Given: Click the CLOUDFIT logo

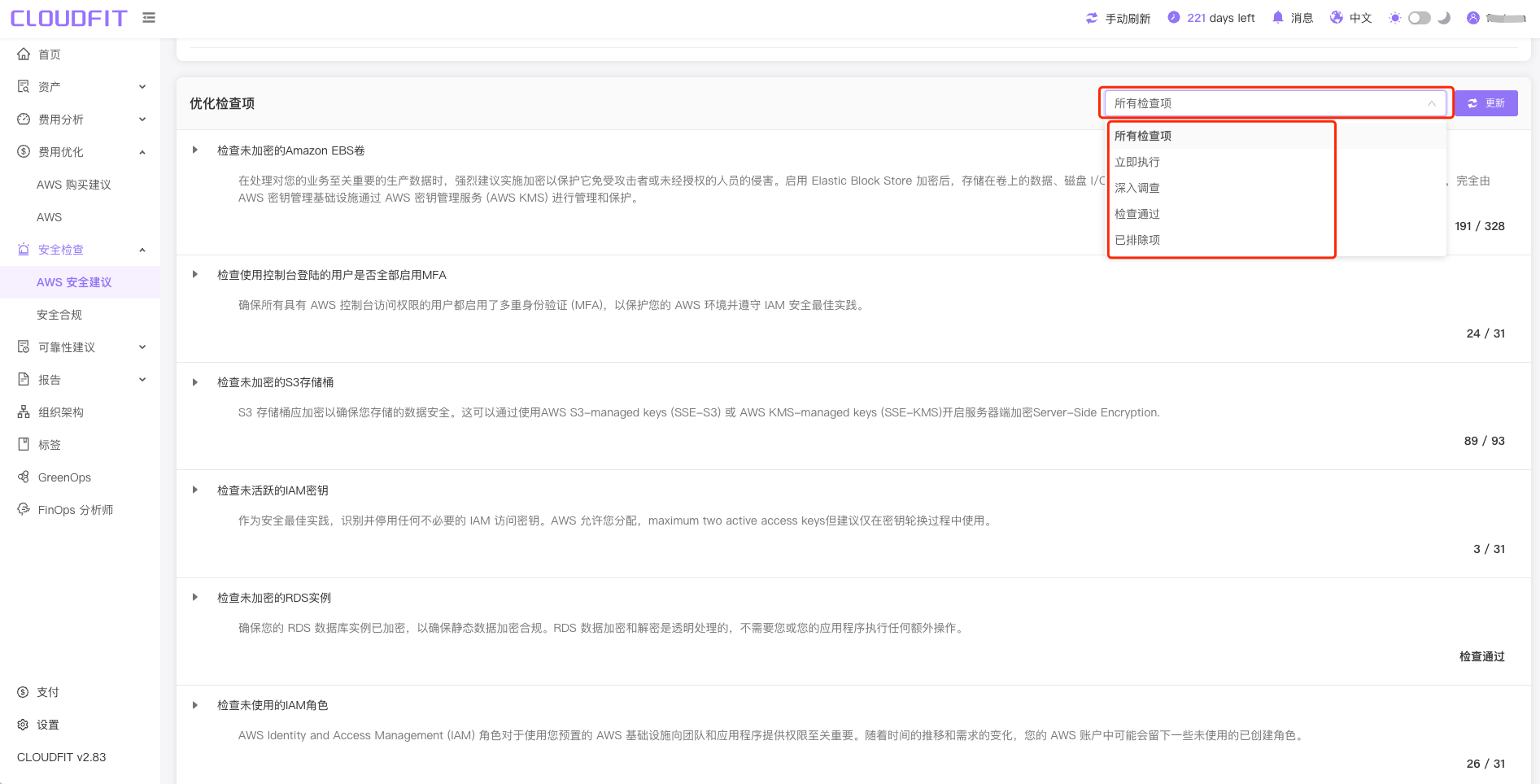Looking at the screenshot, I should (68, 18).
